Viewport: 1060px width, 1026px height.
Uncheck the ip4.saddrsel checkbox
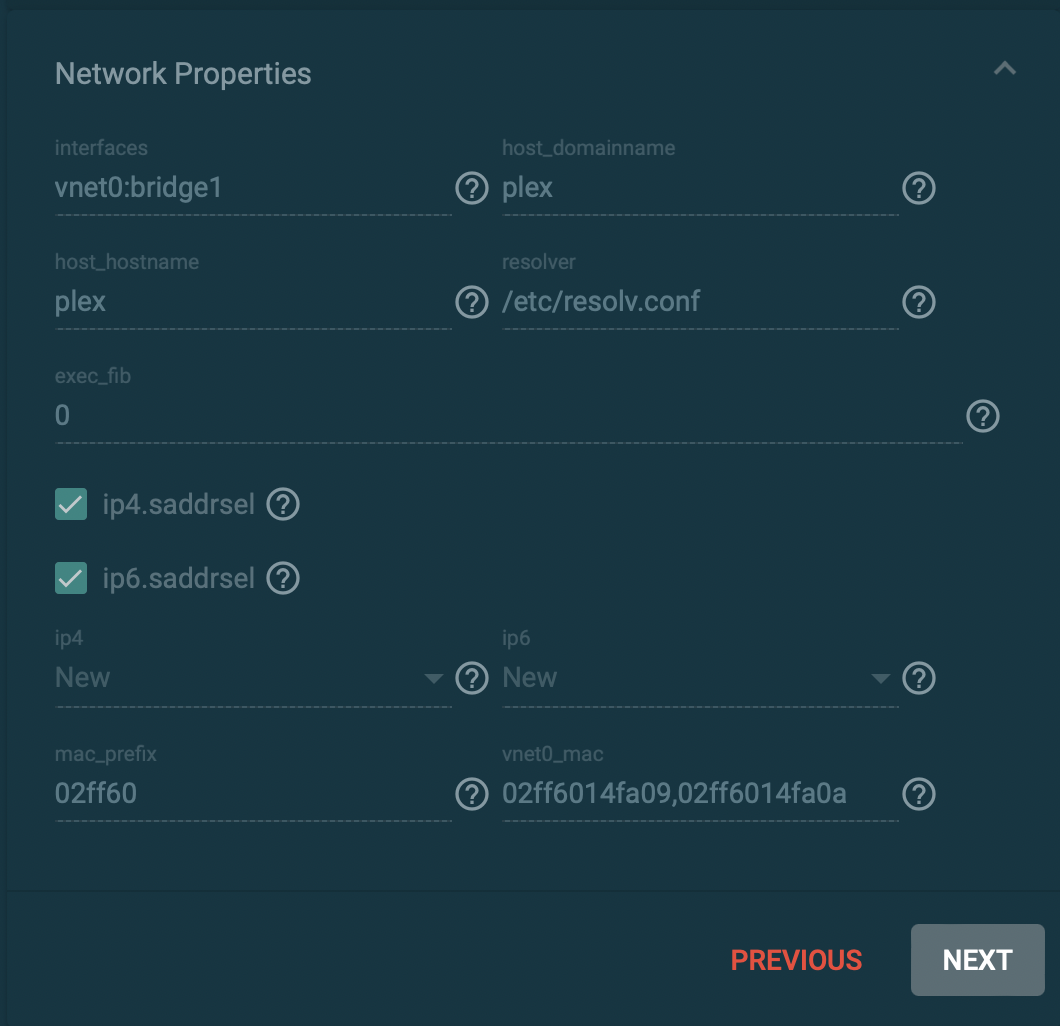click(x=71, y=504)
